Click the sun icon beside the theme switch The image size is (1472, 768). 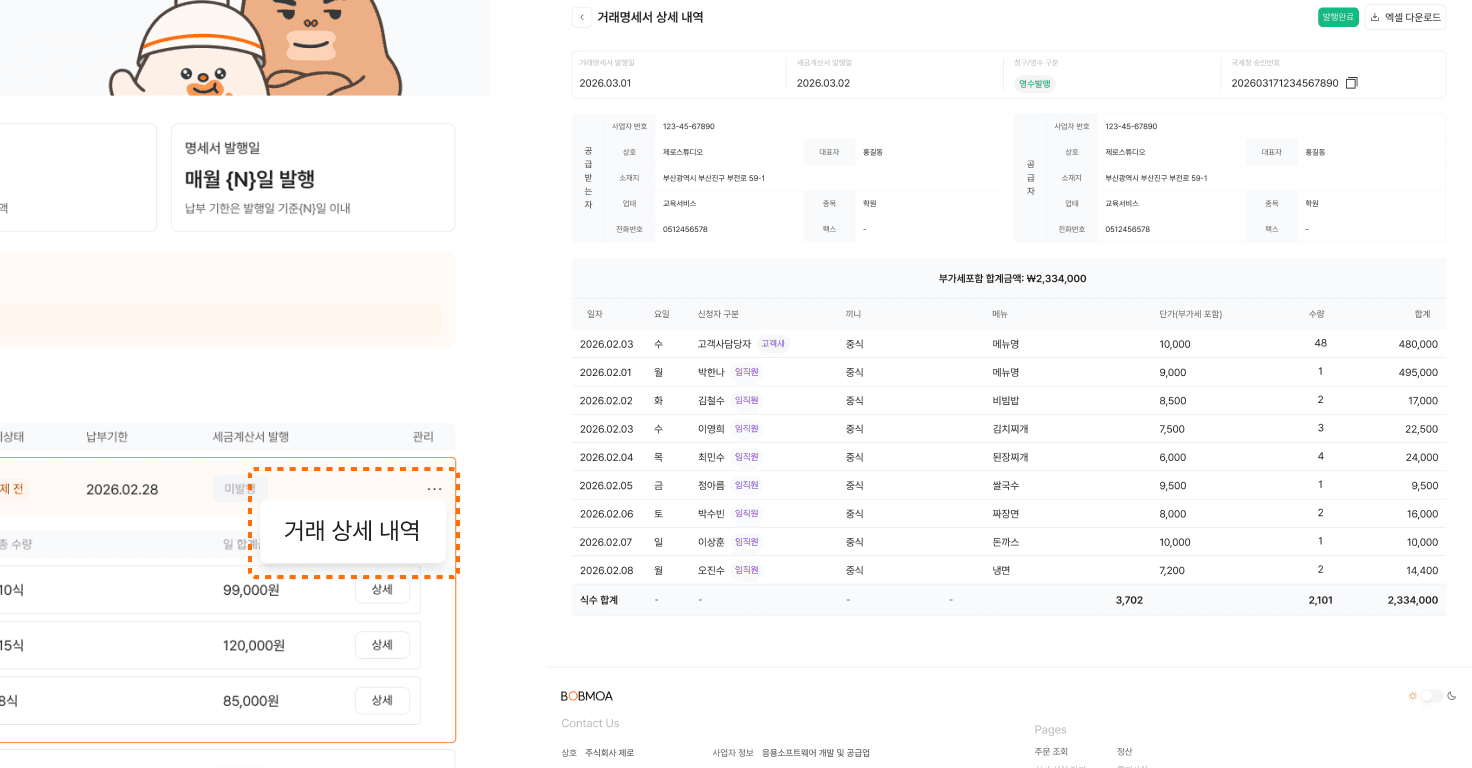[1412, 696]
